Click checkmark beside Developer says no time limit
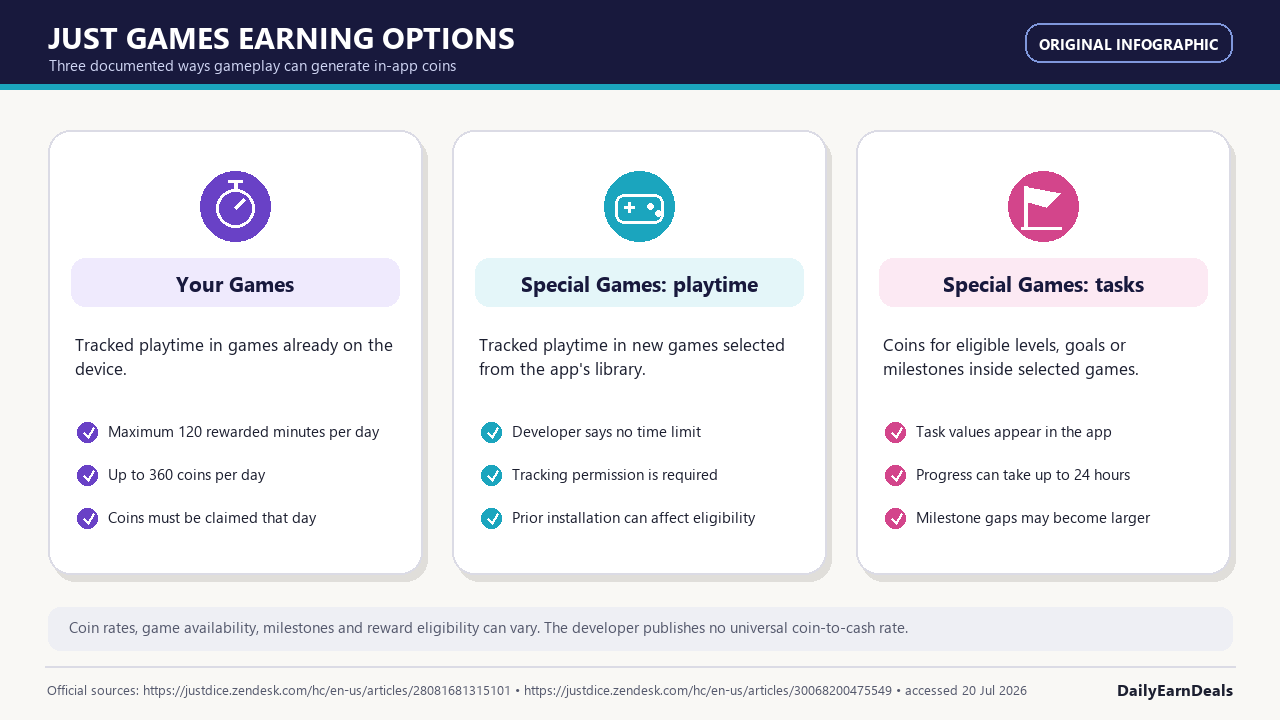1280x720 pixels. pyautogui.click(x=491, y=432)
